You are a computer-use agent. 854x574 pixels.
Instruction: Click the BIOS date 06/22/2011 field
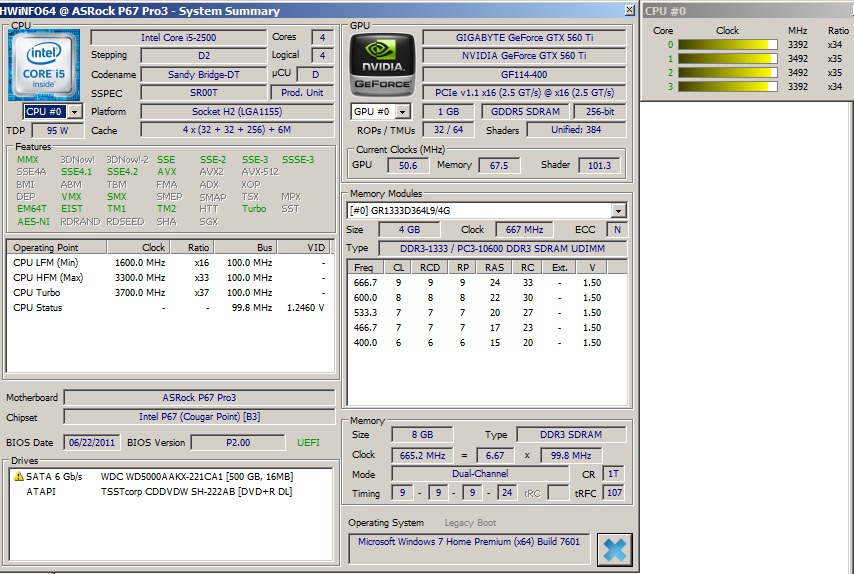point(92,443)
